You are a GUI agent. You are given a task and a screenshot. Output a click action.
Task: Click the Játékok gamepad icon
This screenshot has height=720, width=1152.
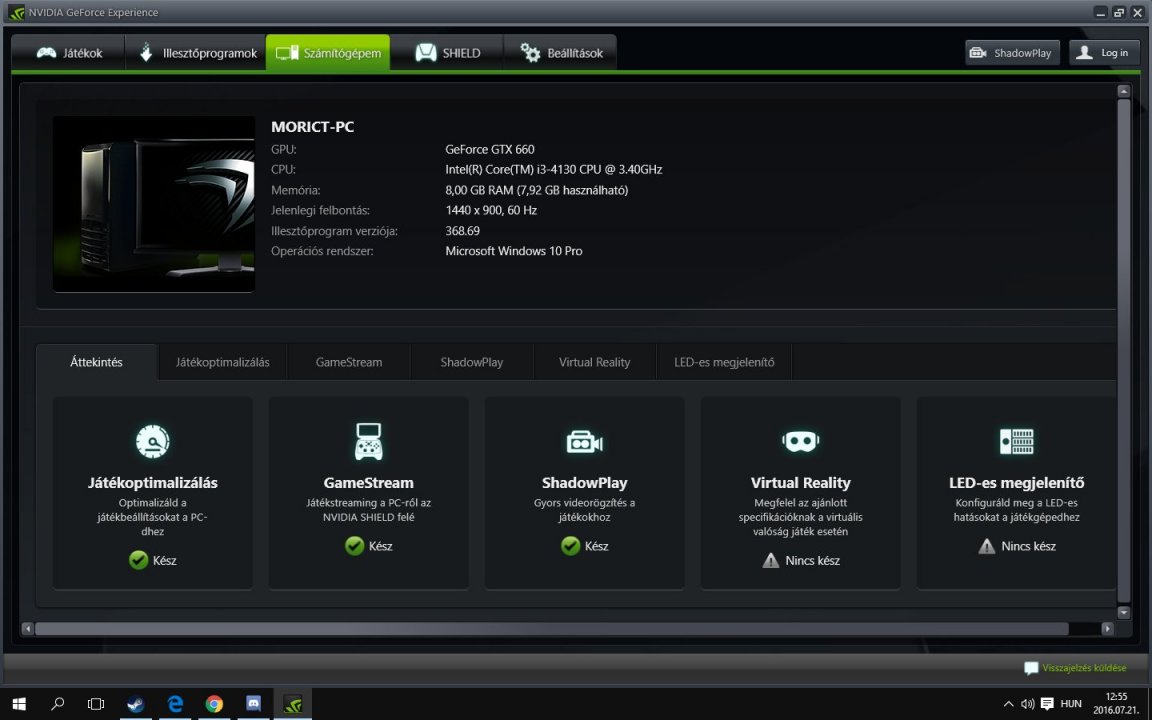46,53
